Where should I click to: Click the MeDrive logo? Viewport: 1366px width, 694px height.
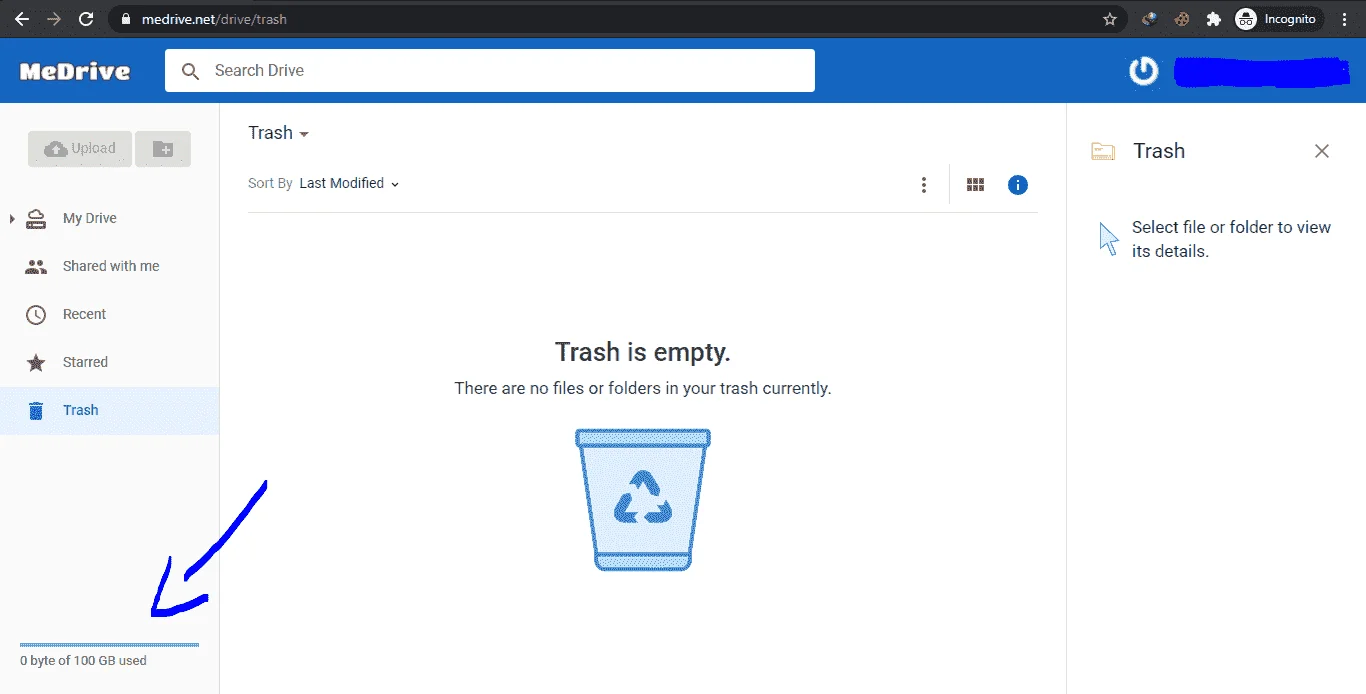pyautogui.click(x=75, y=71)
